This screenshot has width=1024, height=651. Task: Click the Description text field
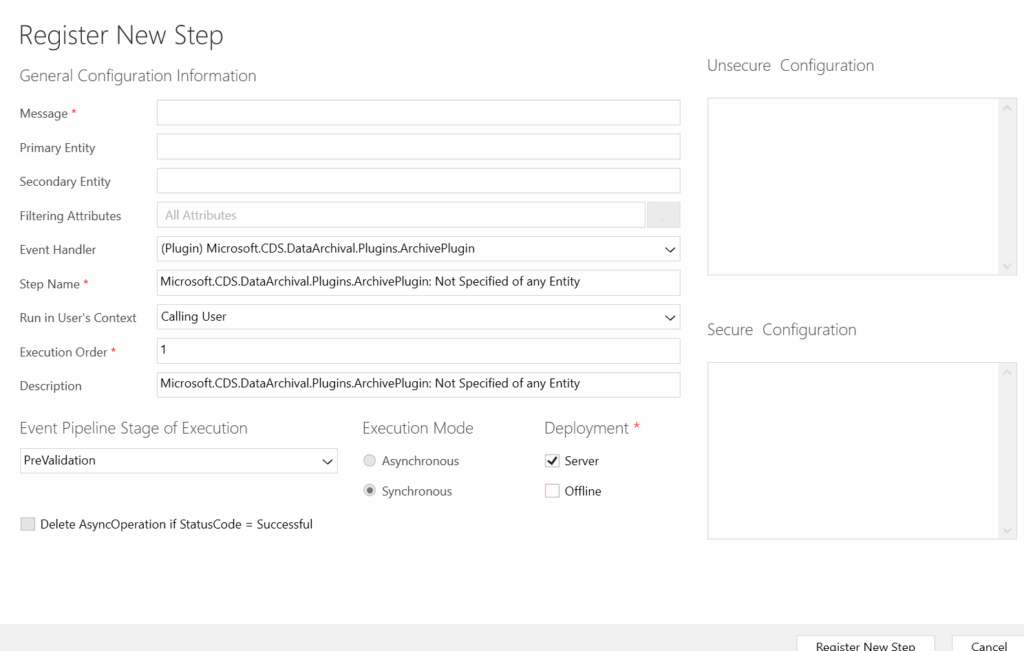418,385
